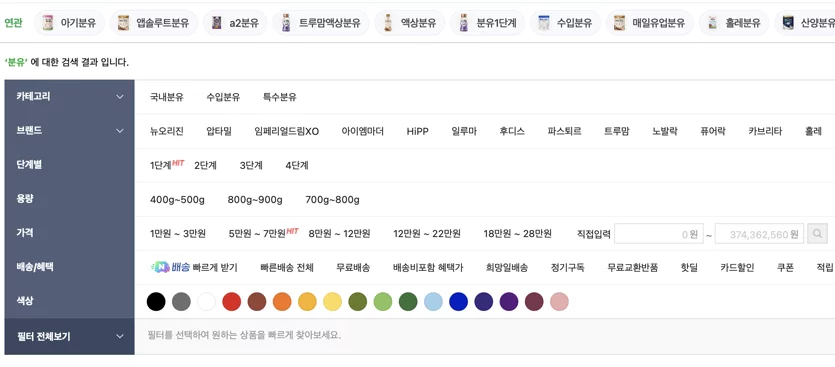Screen dimensions: 835x367
Task: Click the a2분유 product thumbnail icon
Action: point(217,23)
